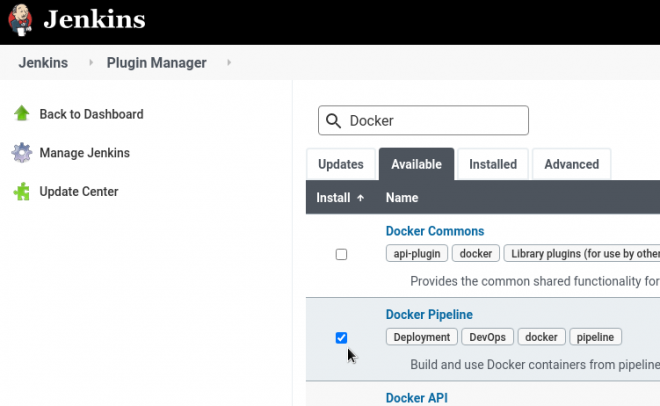This screenshot has height=406, width=660.
Task: Sort by the Install column header
Action: coord(340,198)
